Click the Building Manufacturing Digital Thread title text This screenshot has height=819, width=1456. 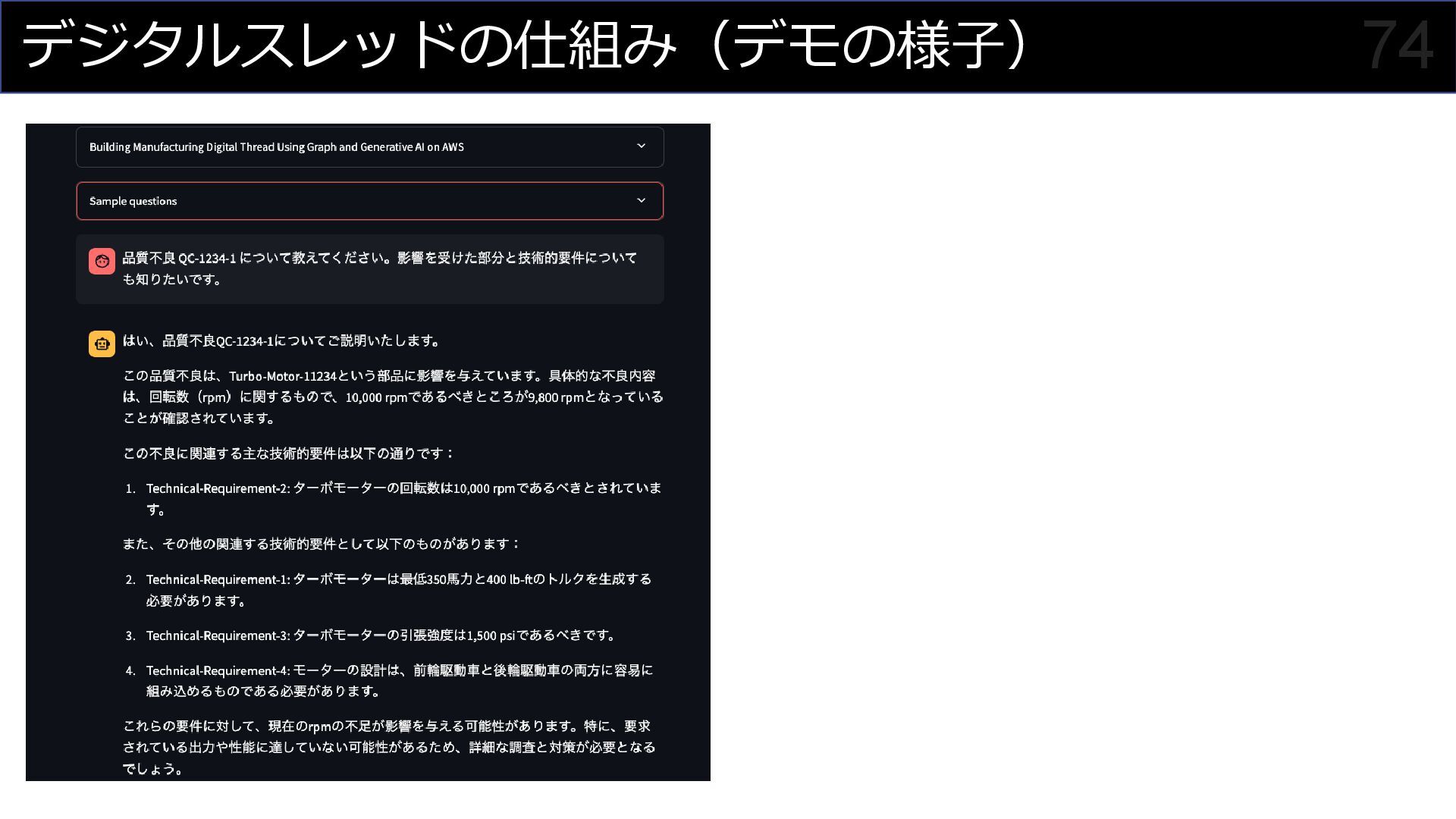point(276,147)
